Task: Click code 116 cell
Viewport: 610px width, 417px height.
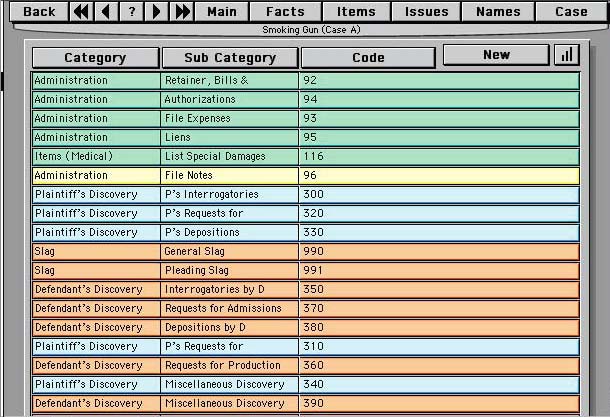Action: (440, 156)
